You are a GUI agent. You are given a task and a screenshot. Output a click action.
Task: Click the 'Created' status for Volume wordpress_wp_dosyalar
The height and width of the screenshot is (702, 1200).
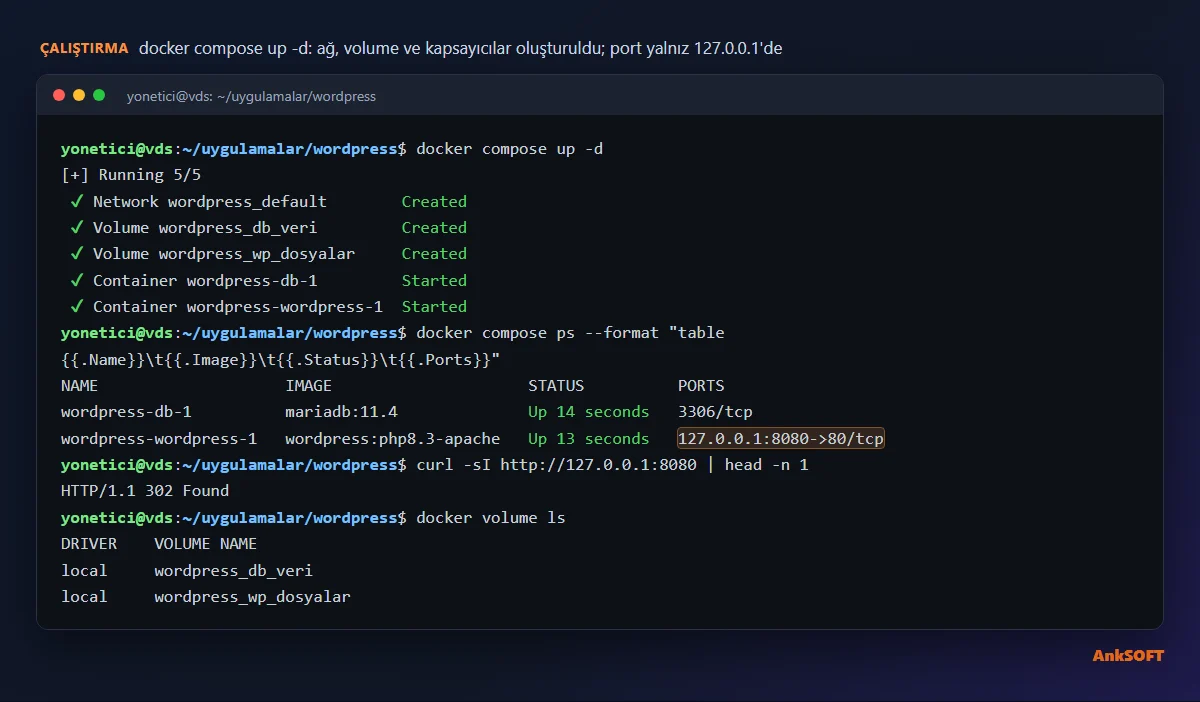(x=434, y=254)
